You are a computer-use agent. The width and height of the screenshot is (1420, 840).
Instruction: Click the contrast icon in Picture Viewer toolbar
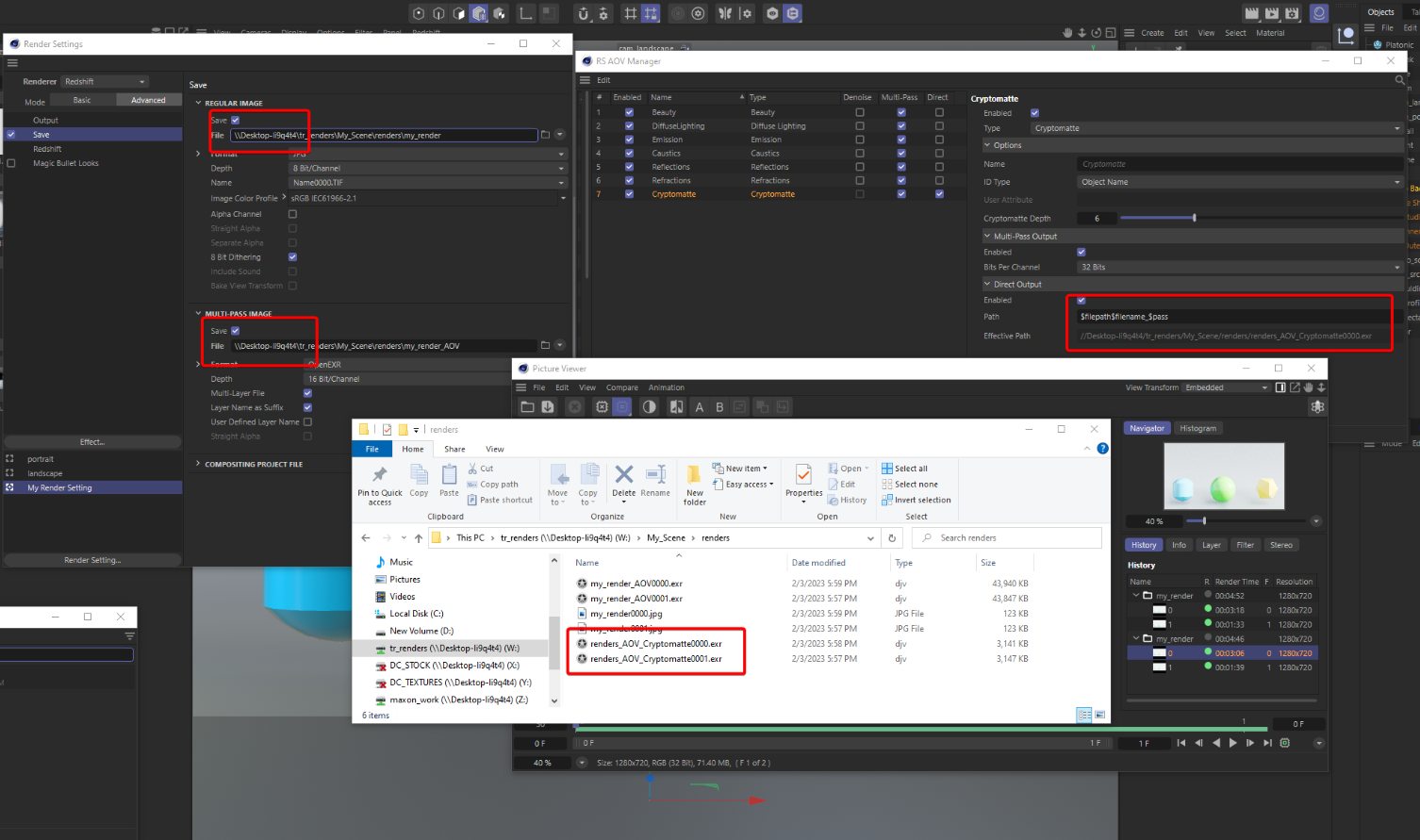648,406
